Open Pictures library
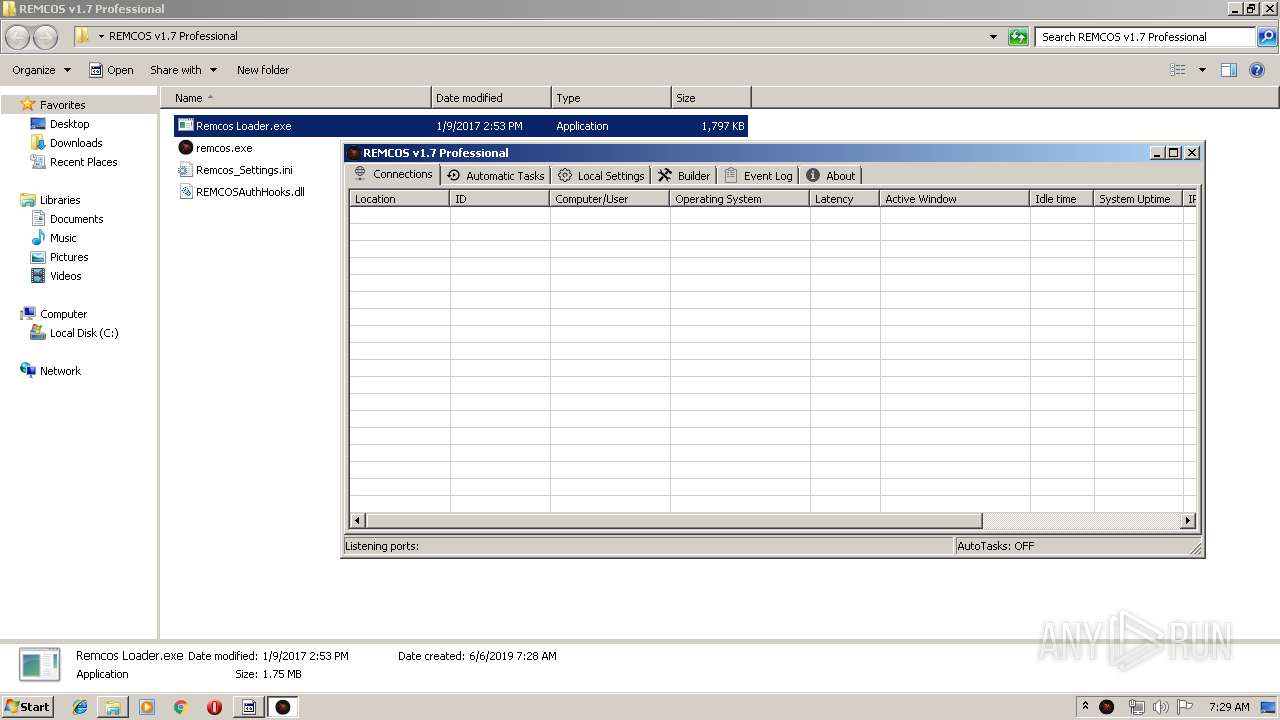Viewport: 1280px width, 720px height. pos(69,257)
